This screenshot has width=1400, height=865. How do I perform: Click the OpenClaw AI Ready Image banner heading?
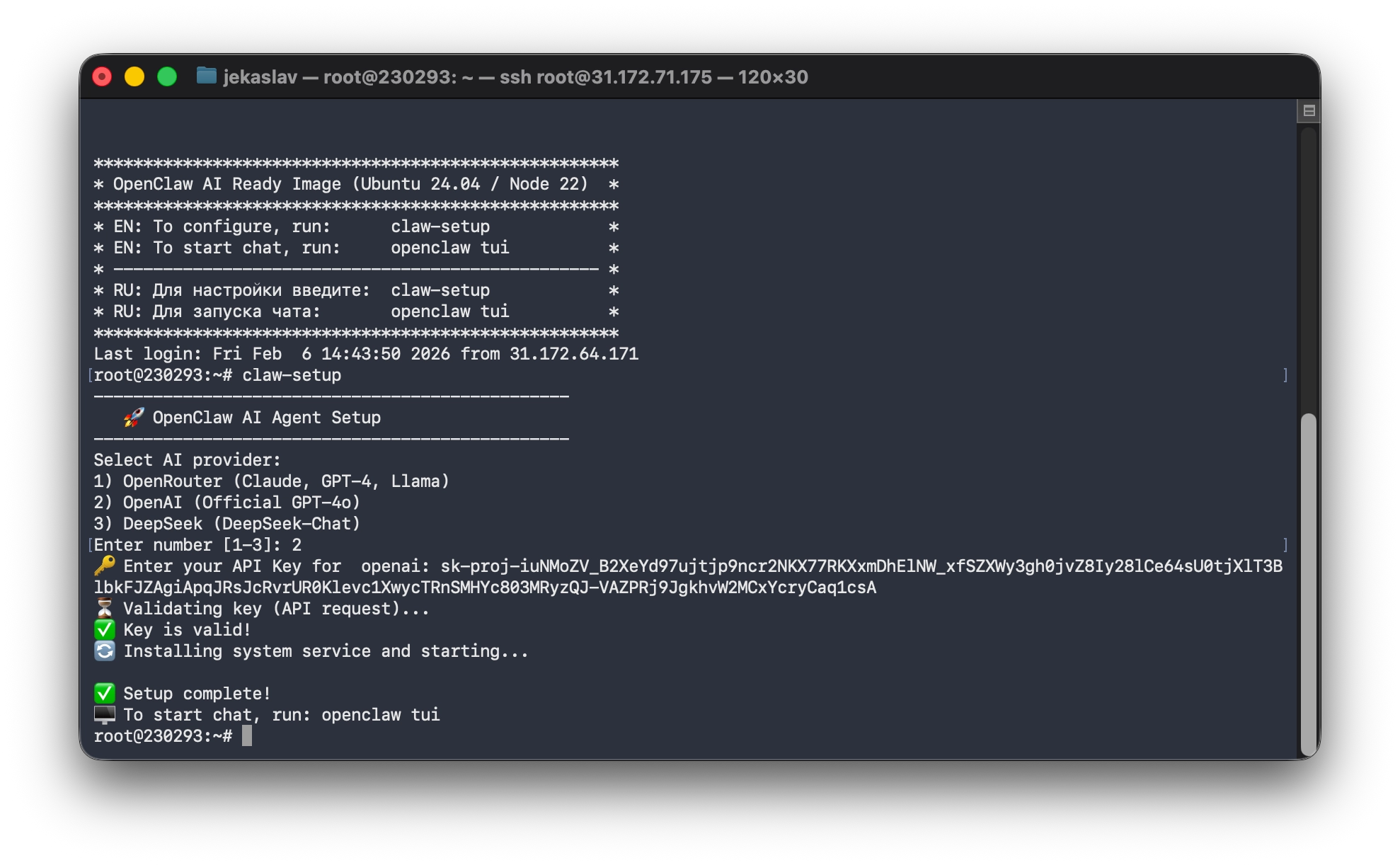pos(350,184)
